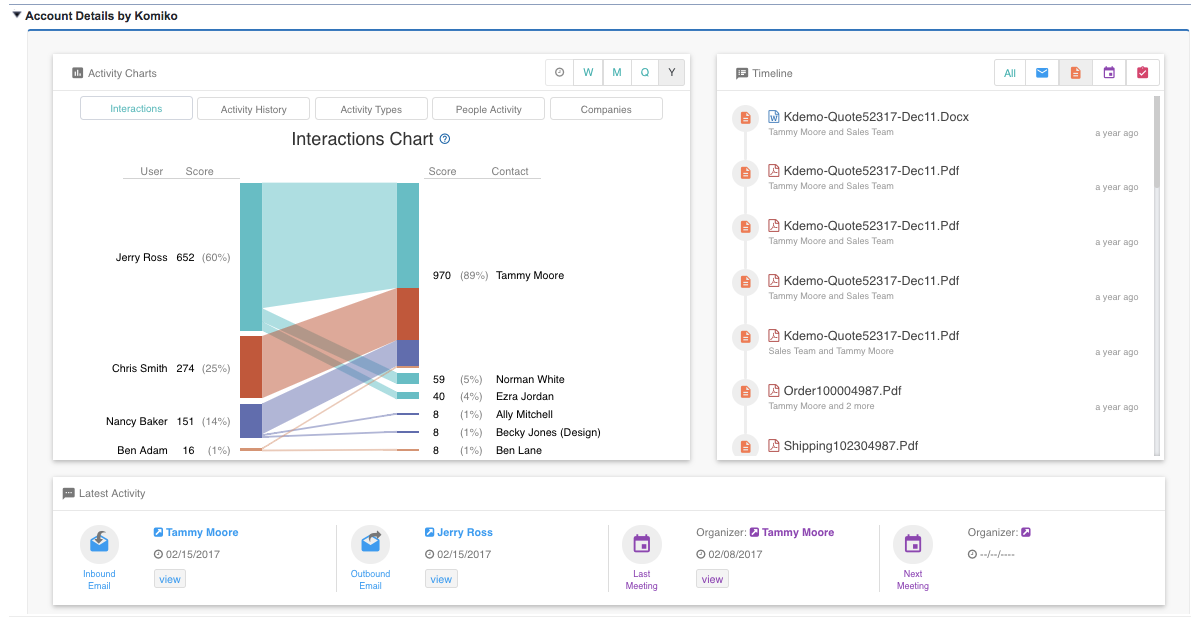1191x622 pixels.
Task: Enable the All filter in Timeline
Action: pos(1010,72)
